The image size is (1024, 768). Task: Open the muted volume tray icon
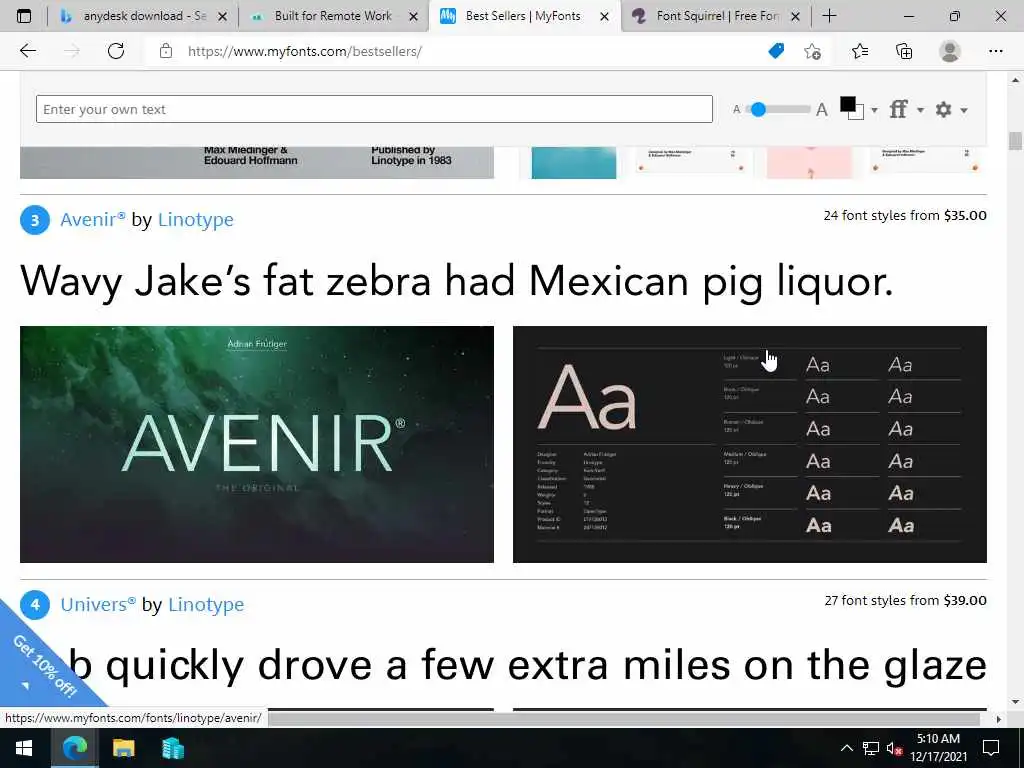[894, 748]
